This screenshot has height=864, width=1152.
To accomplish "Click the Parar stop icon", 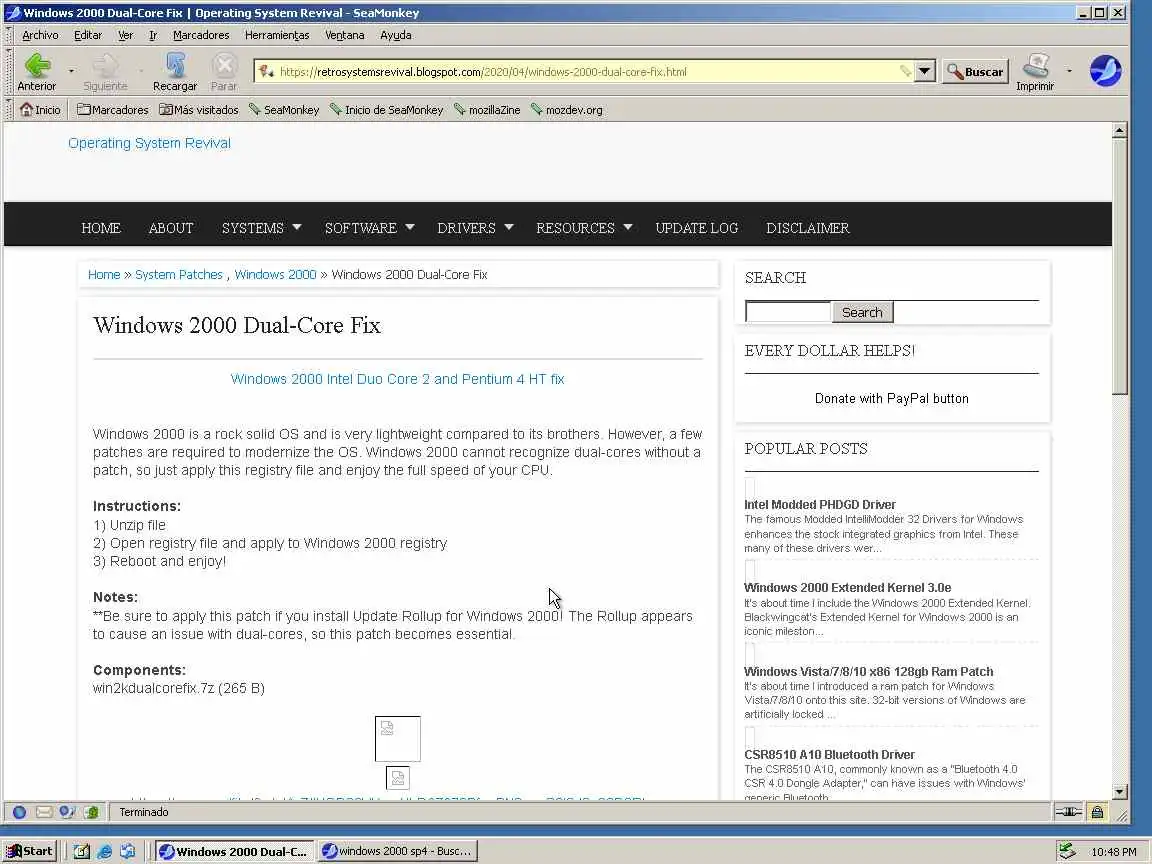I will tap(224, 65).
